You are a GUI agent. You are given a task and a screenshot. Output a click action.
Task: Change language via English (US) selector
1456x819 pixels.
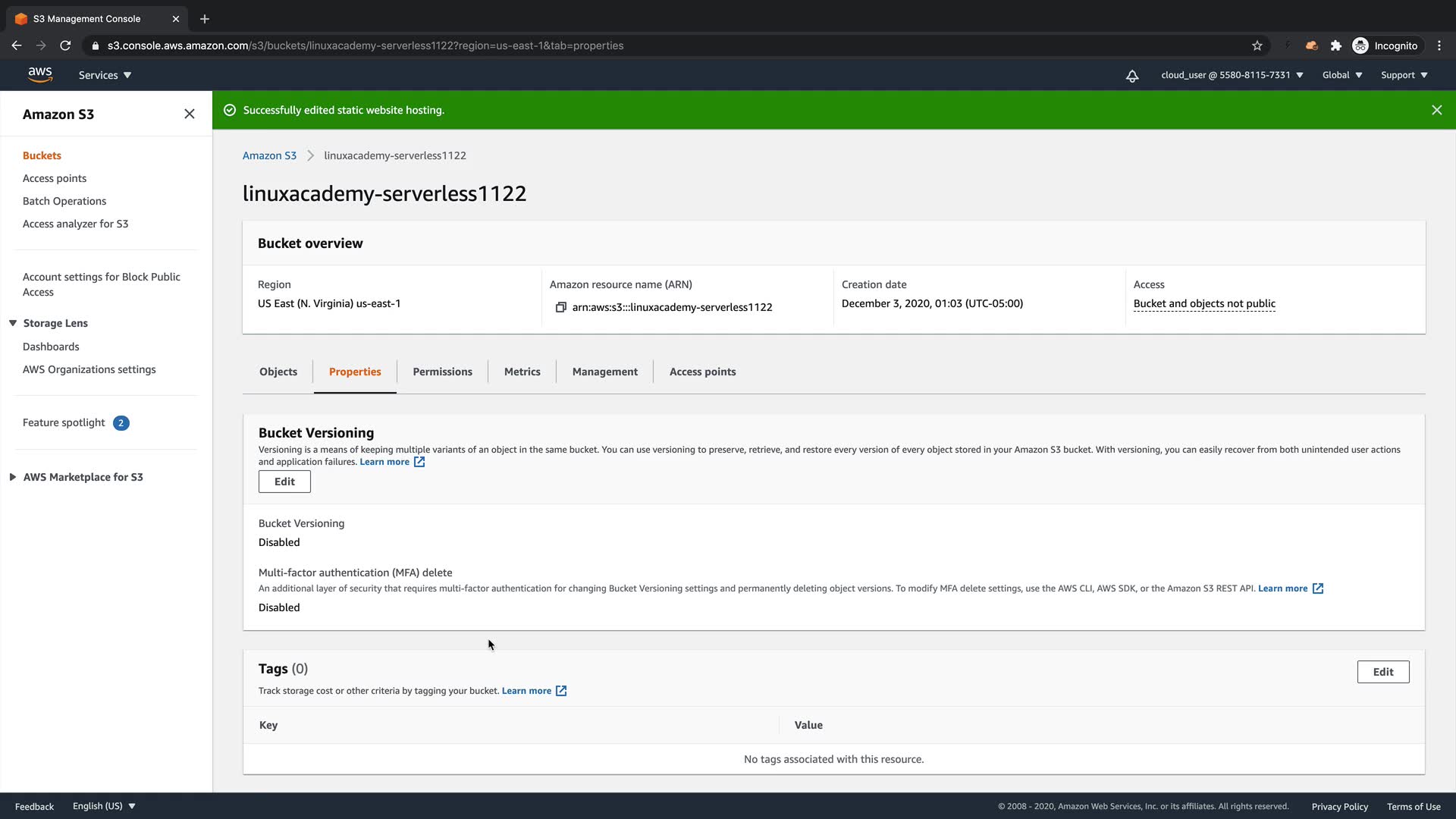104,806
